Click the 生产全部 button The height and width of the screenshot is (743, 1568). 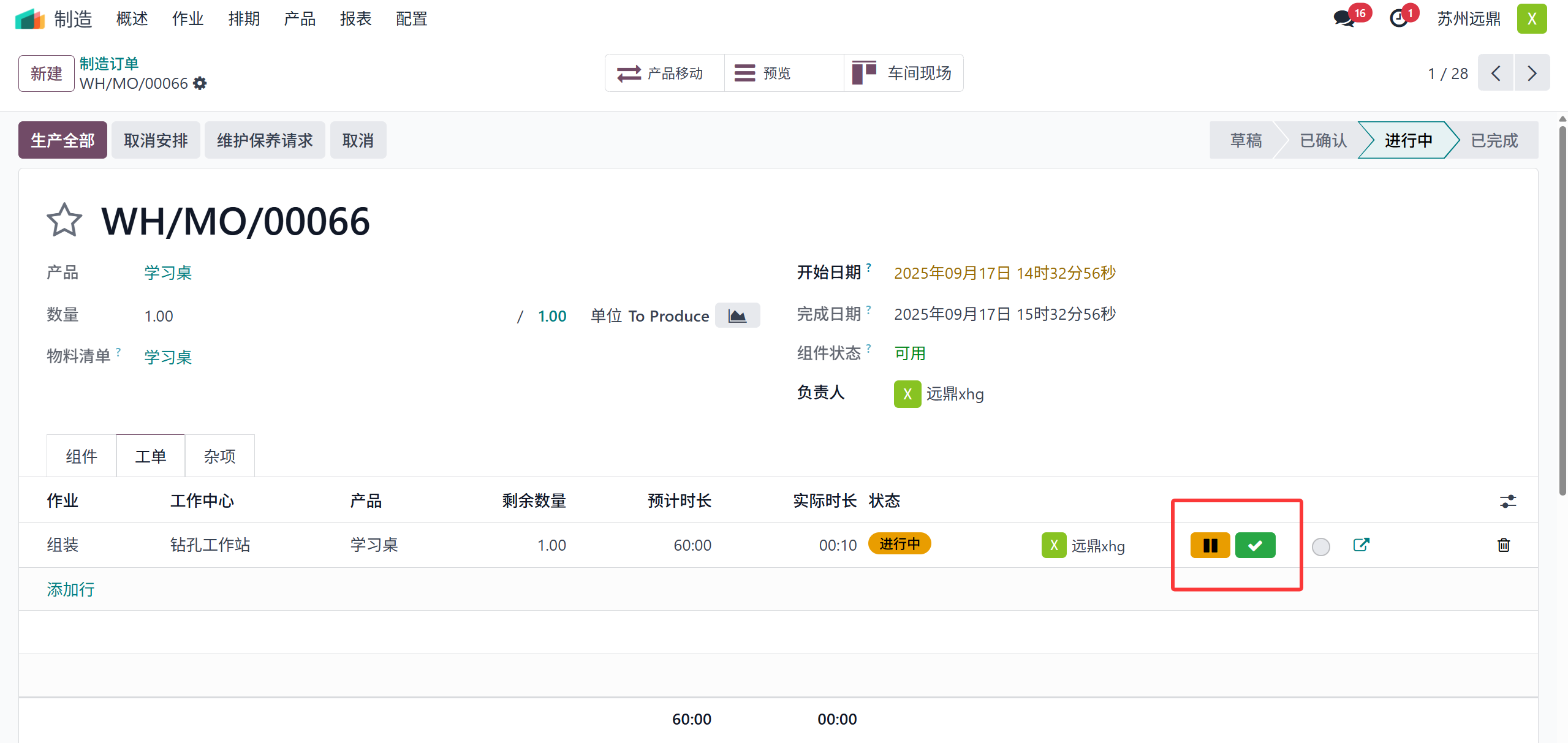(62, 140)
